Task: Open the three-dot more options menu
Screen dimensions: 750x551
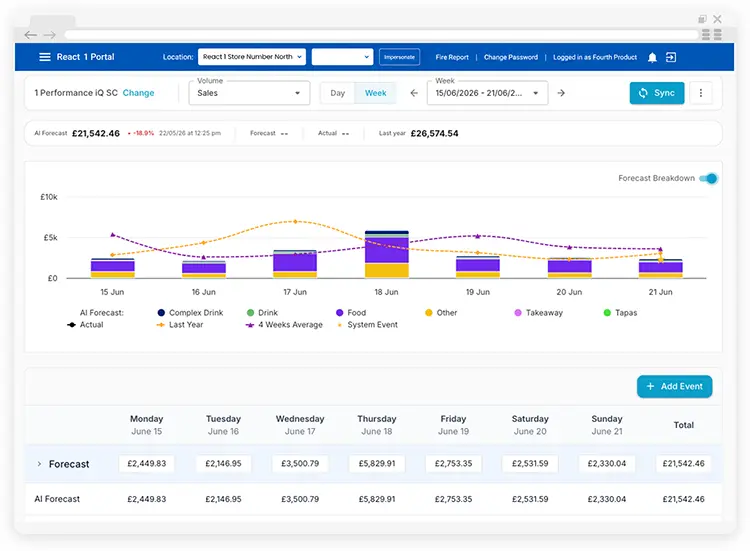Action: coord(701,93)
